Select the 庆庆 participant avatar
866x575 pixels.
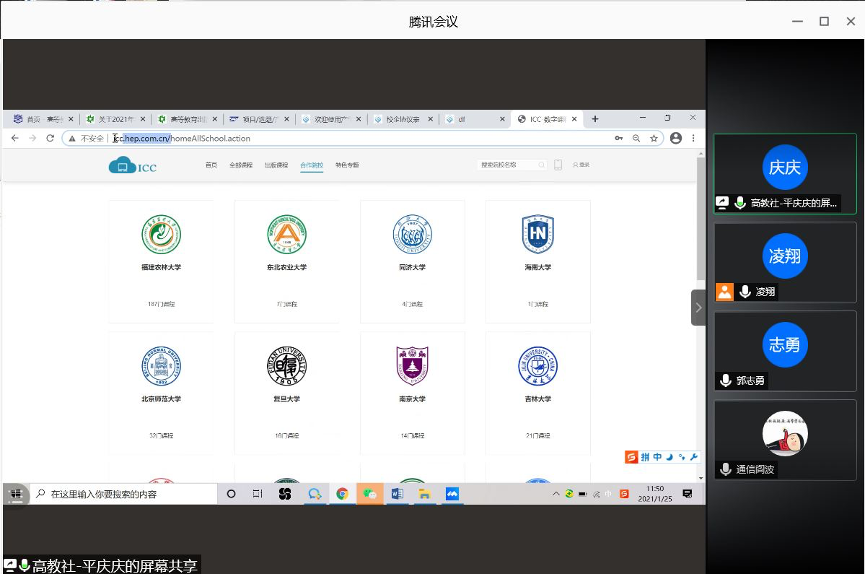[784, 167]
